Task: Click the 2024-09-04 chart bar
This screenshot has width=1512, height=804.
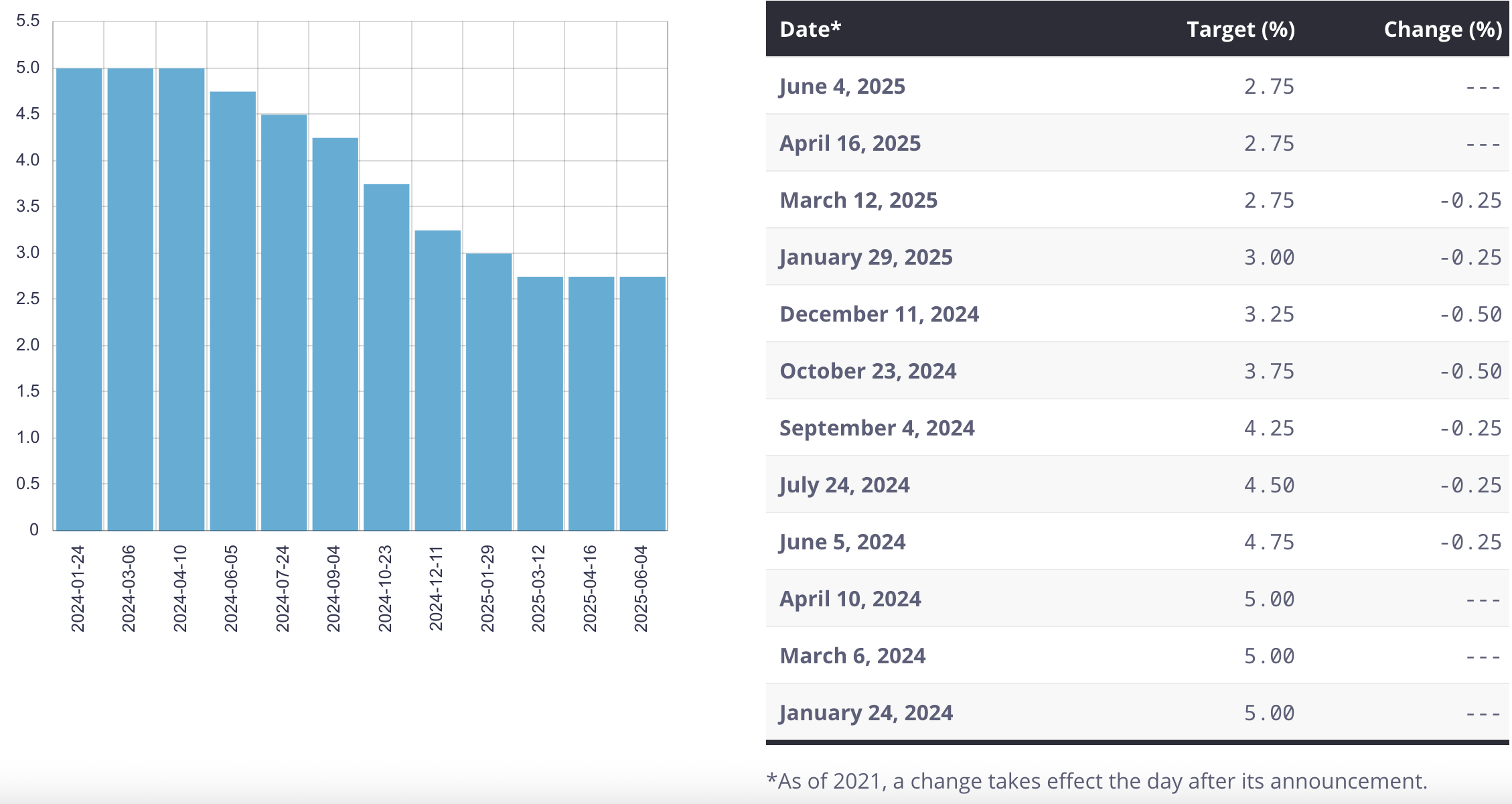Action: (335, 334)
